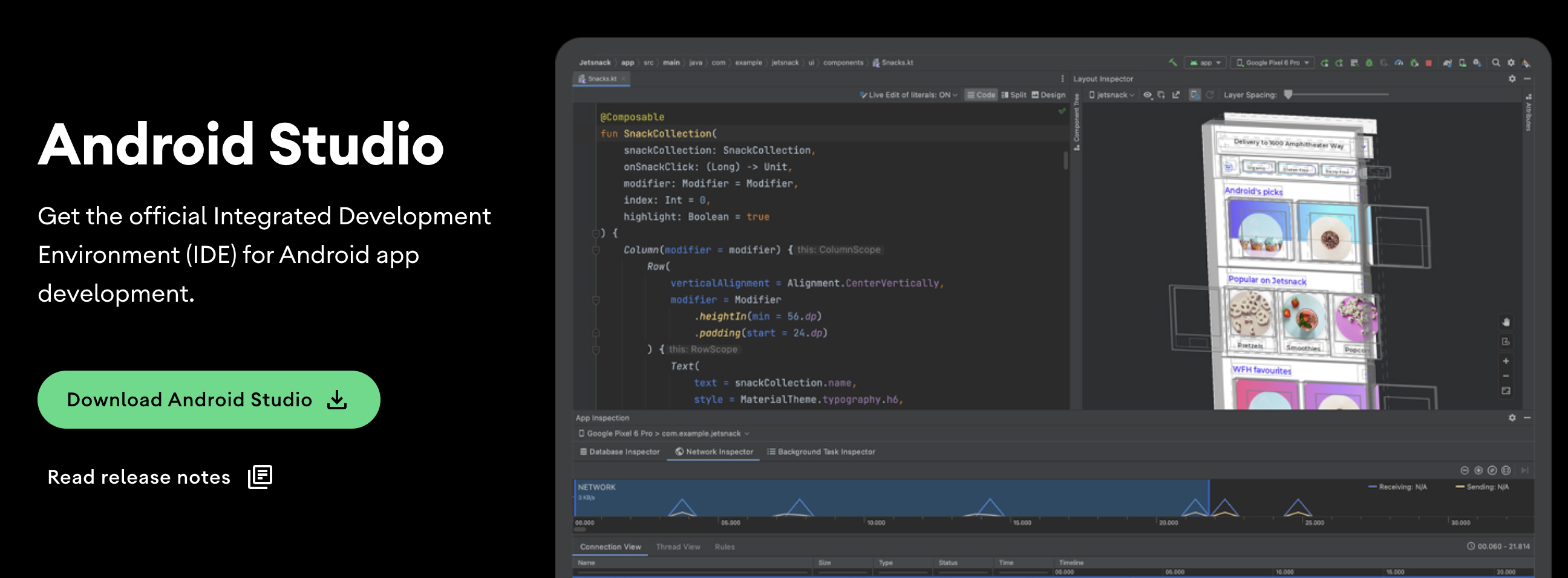This screenshot has height=578, width=1568.
Task: Click the components breadcrumb item
Action: (843, 62)
